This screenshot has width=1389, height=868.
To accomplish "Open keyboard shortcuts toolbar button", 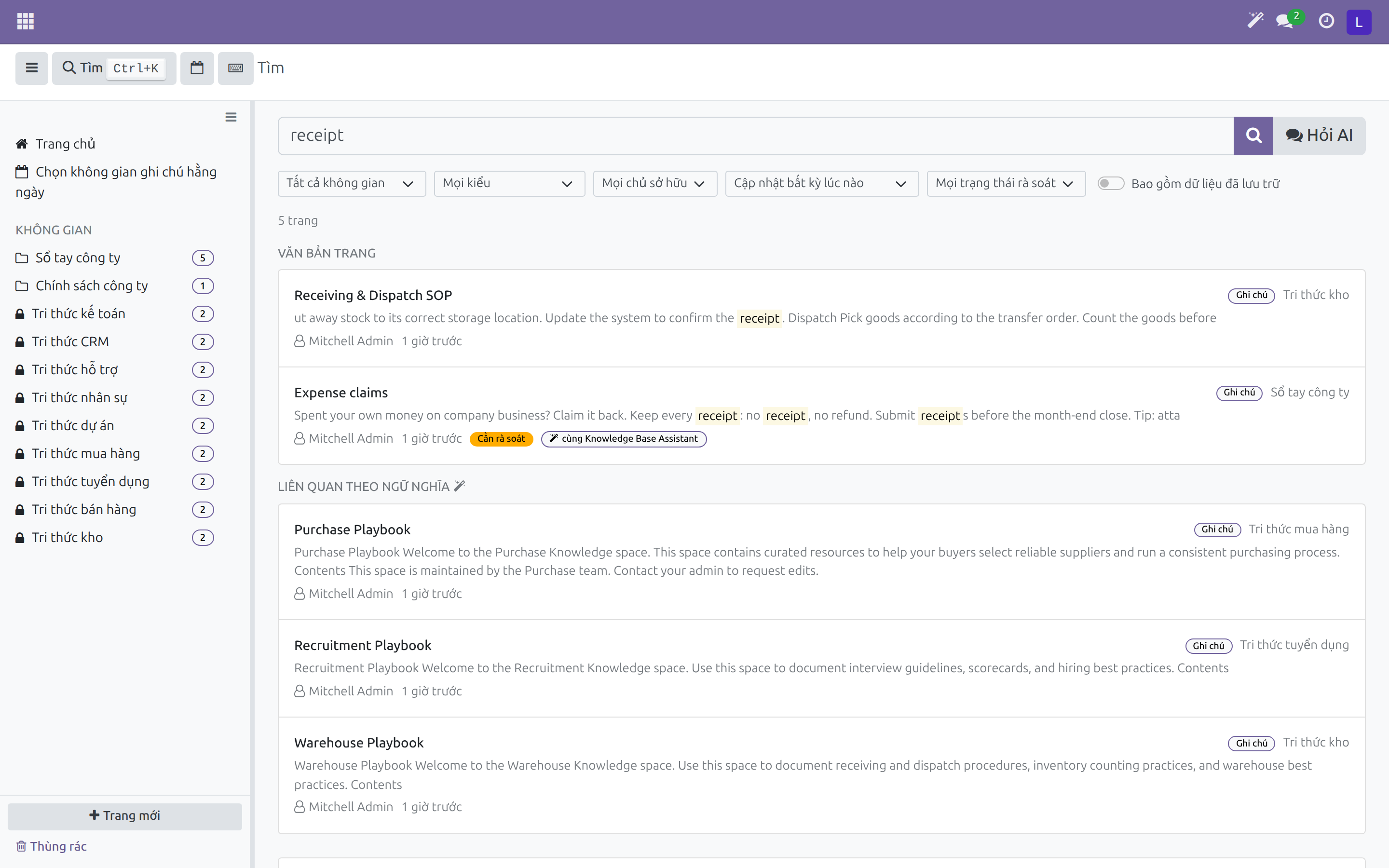I will point(235,68).
